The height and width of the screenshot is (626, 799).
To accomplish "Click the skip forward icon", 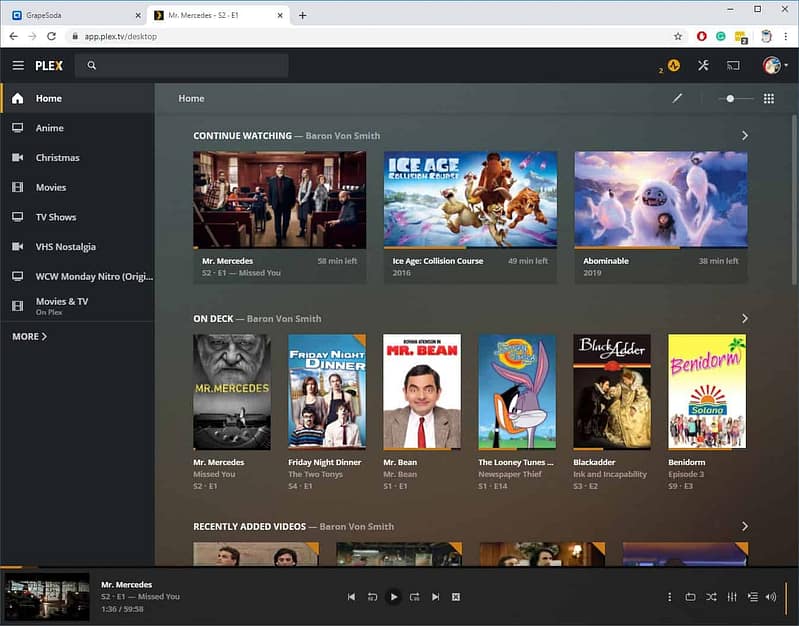I will tap(414, 597).
